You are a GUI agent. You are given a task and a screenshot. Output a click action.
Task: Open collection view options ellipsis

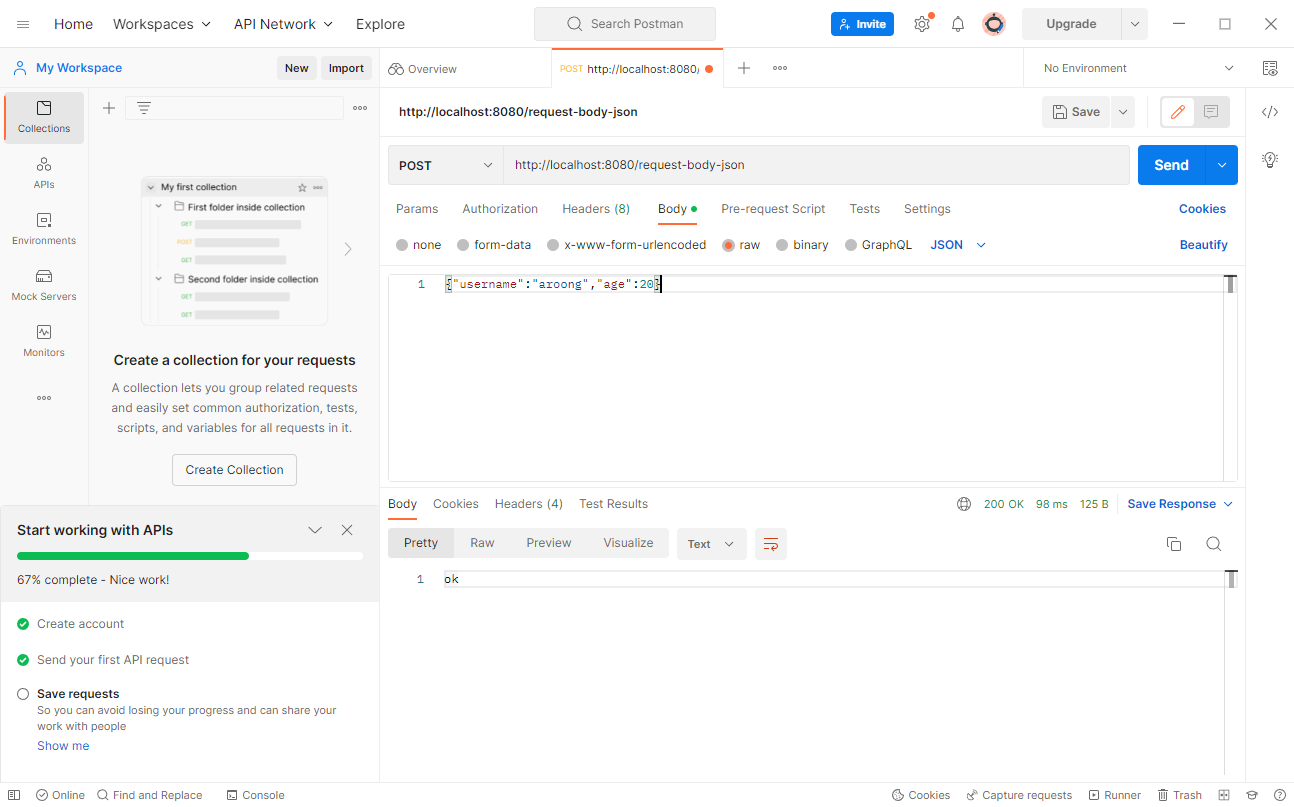(x=360, y=108)
